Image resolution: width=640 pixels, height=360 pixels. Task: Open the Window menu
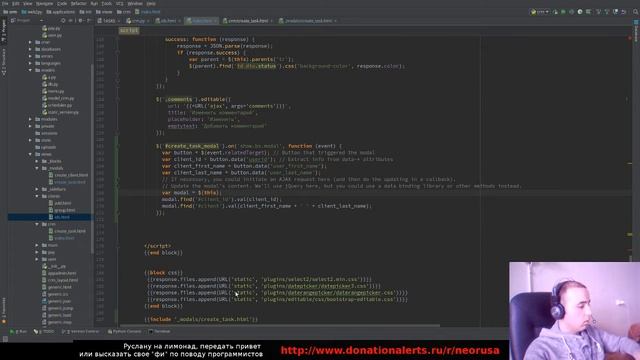point(135,3)
